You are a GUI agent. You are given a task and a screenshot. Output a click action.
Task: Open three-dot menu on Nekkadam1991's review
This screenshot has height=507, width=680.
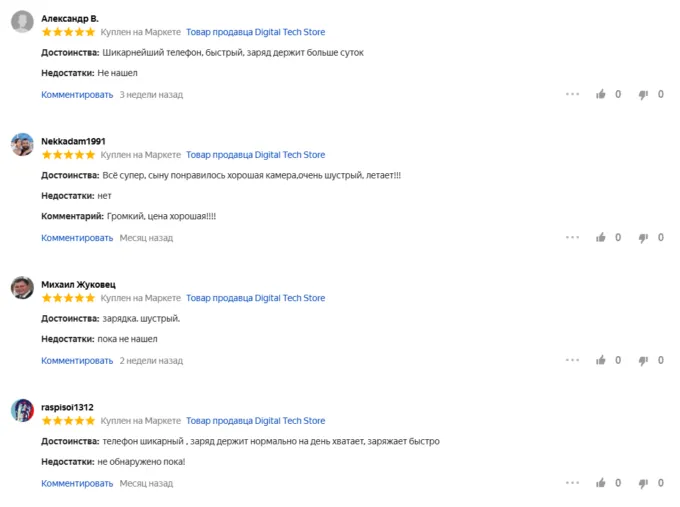[x=572, y=238]
